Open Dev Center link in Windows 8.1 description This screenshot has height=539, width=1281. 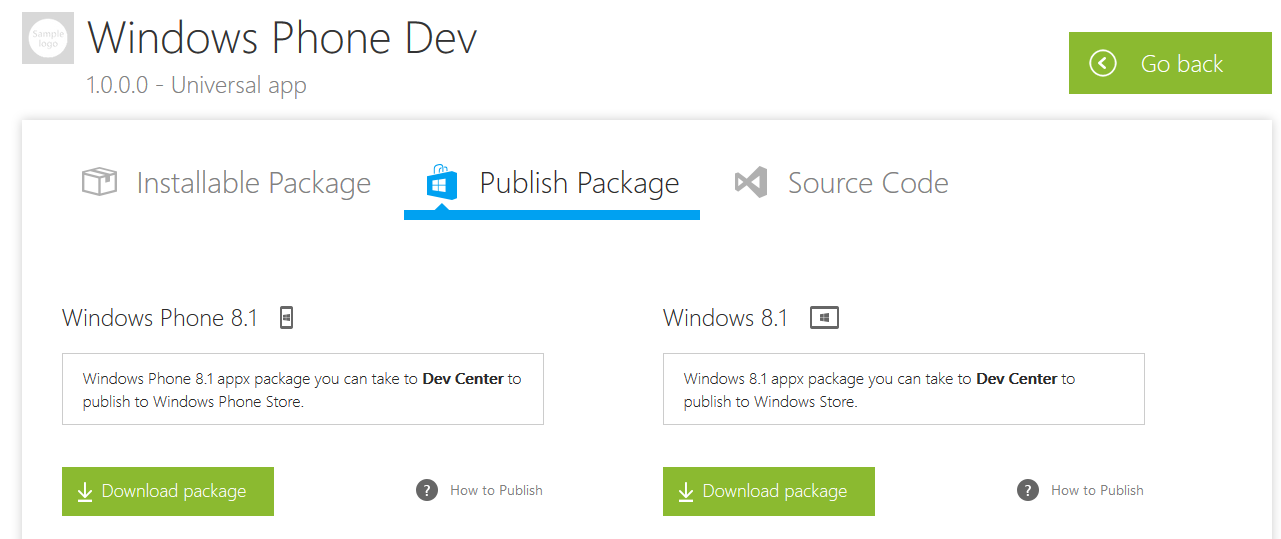[1017, 379]
